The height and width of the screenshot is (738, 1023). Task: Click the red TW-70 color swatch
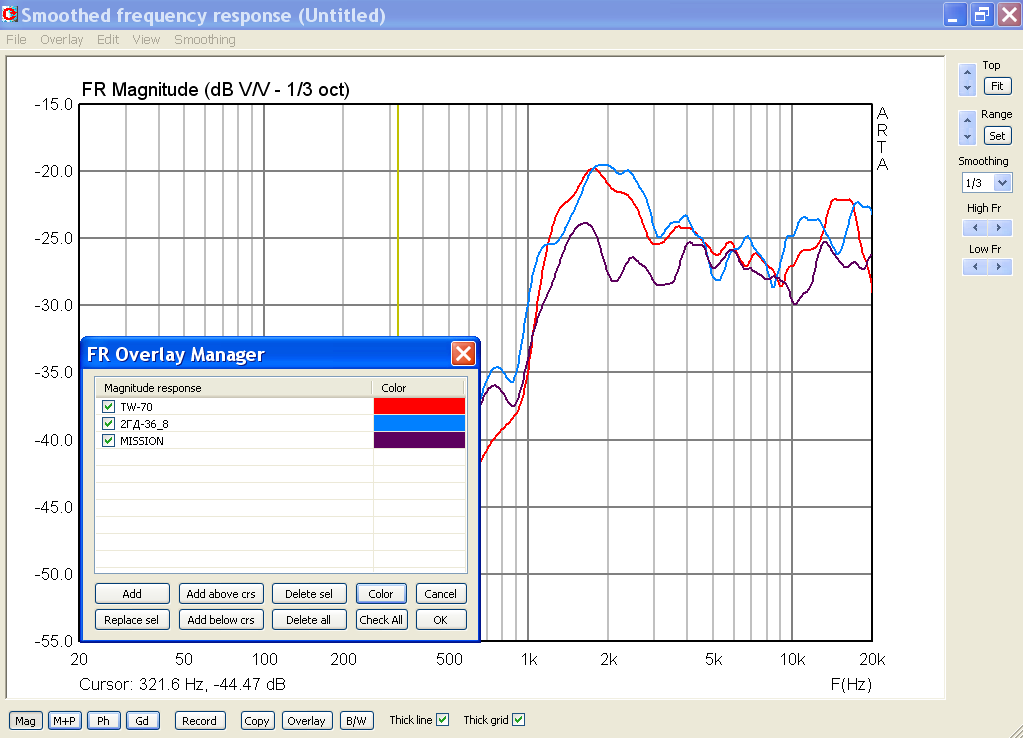(420, 406)
